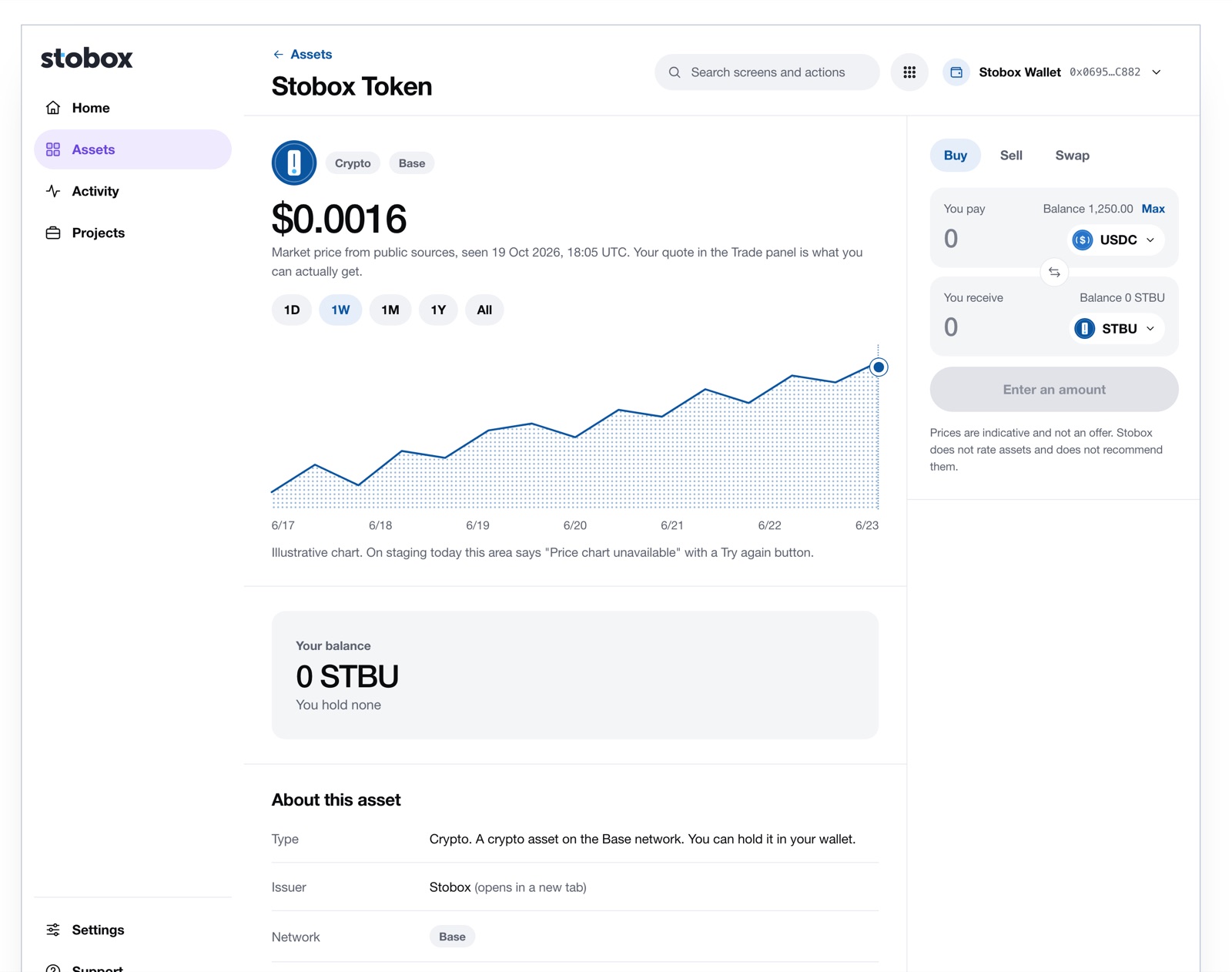This screenshot has width=1232, height=972.
Task: Switch to the Sell tab
Action: (x=1011, y=156)
